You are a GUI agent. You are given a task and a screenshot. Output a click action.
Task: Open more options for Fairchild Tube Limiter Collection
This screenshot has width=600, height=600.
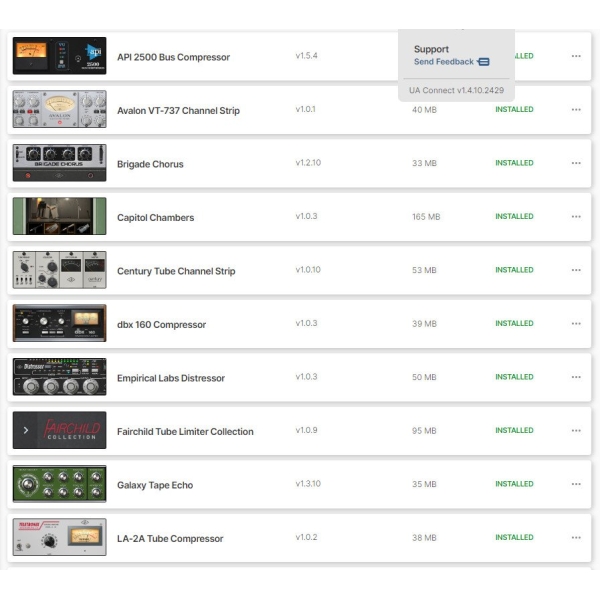[576, 431]
